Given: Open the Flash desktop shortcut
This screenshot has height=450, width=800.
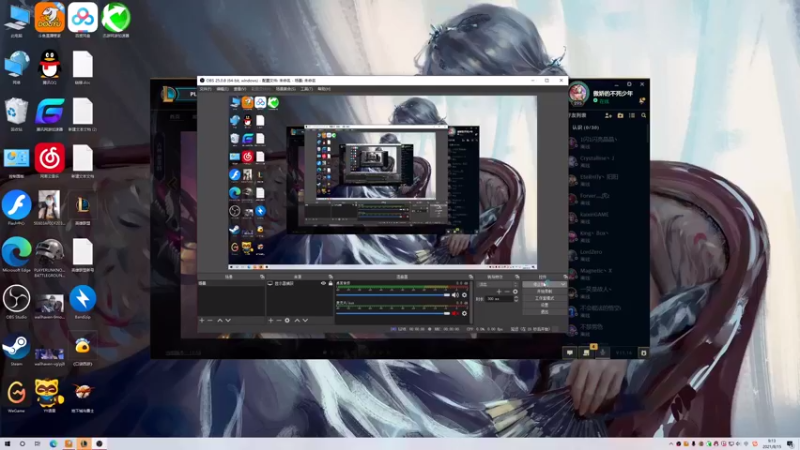Looking at the screenshot, I should (16, 207).
